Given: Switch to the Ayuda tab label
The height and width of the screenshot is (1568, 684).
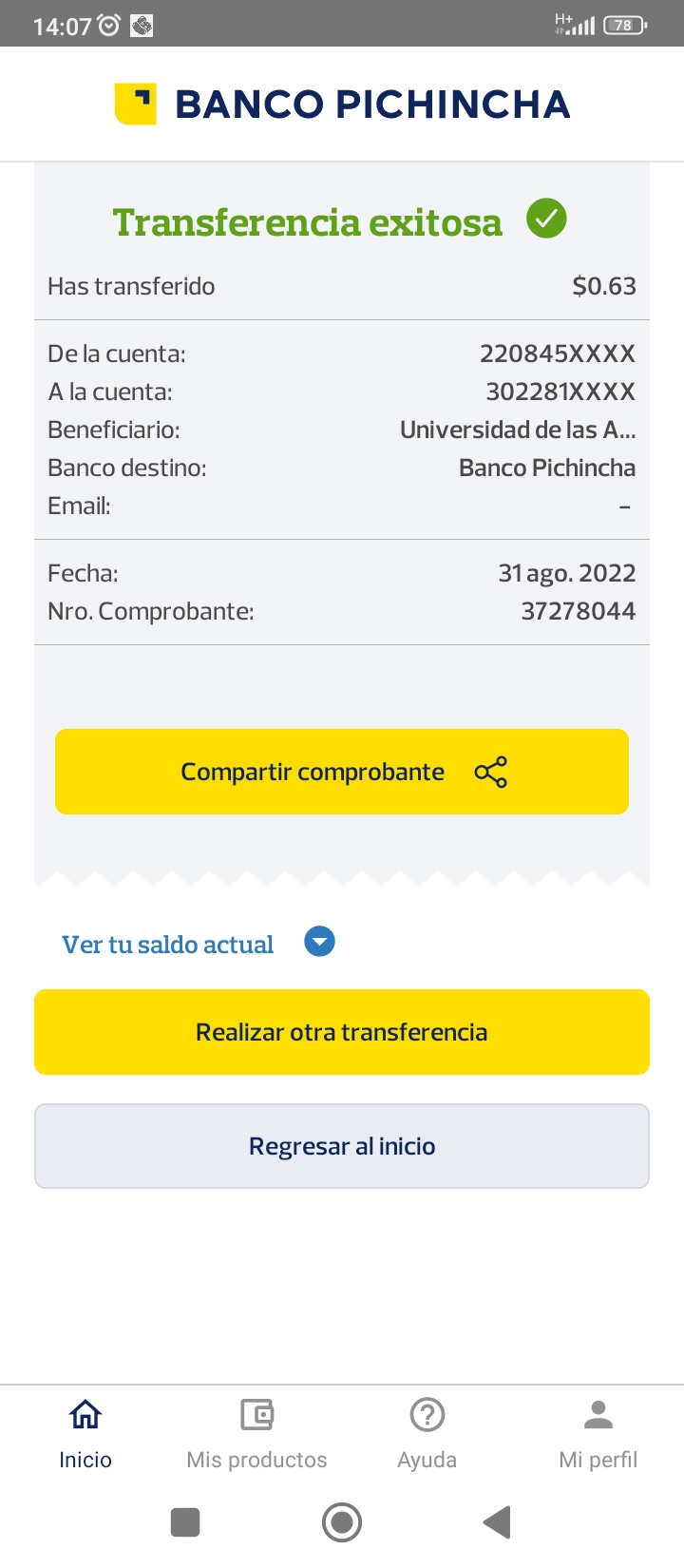Looking at the screenshot, I should [x=427, y=1460].
